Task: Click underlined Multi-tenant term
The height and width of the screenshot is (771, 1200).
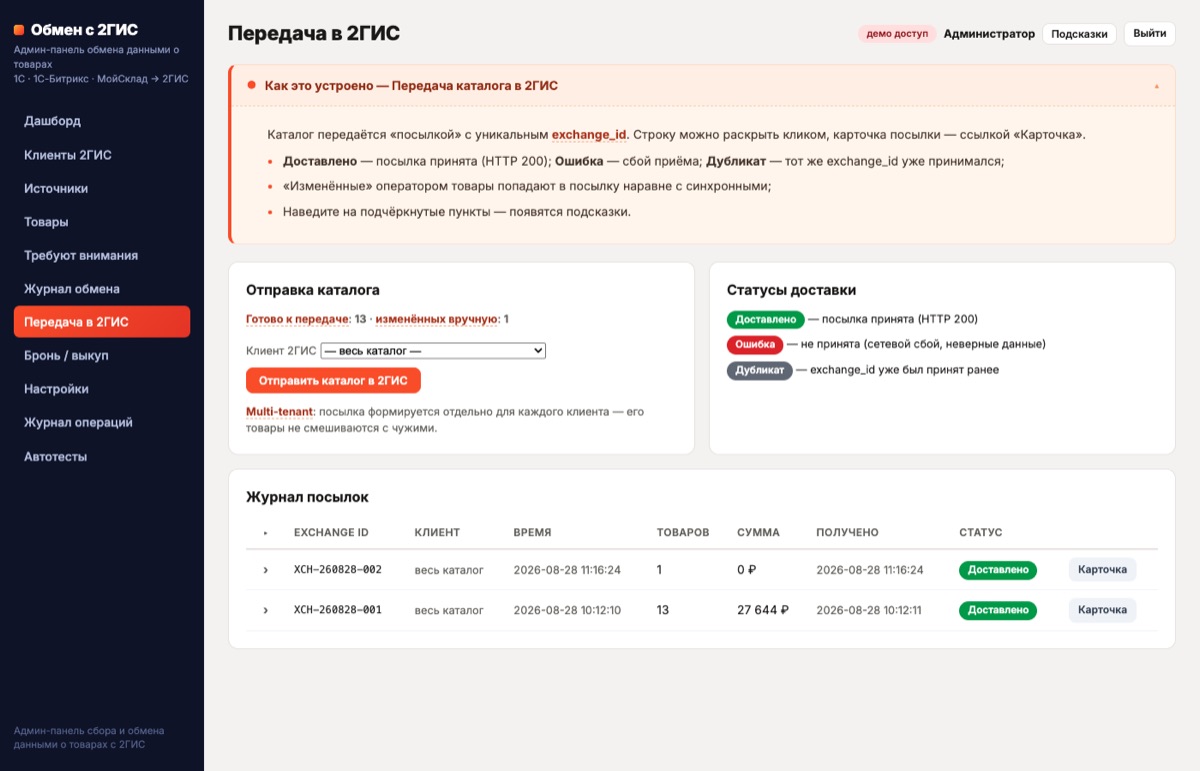Action: (279, 412)
